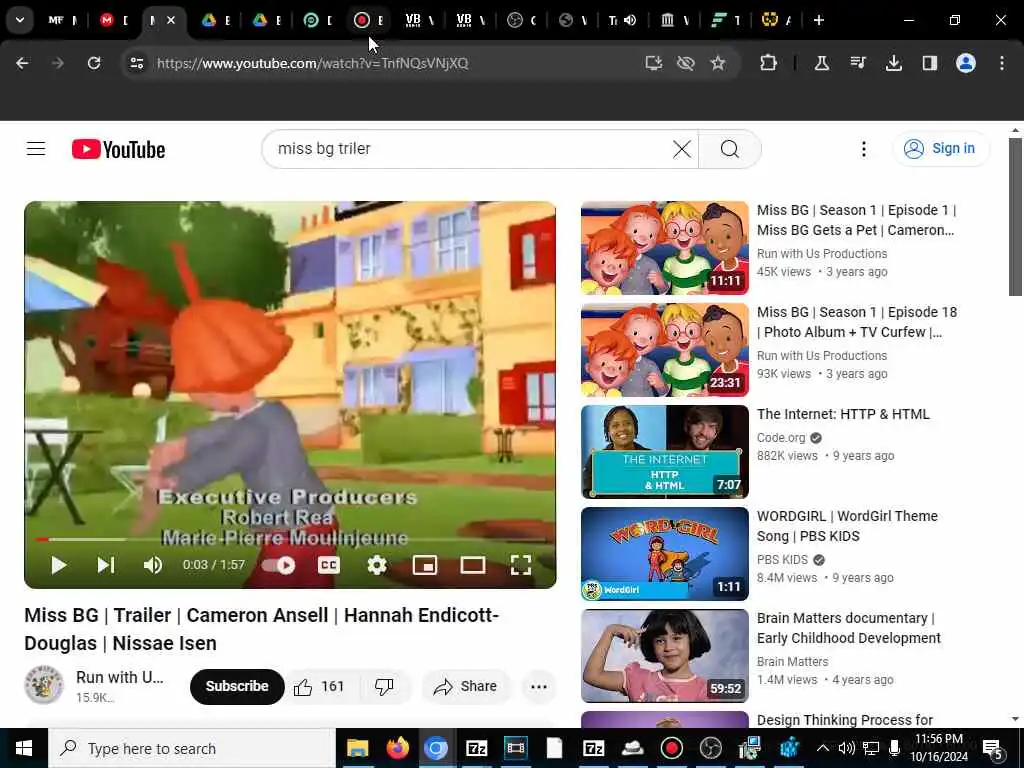Mute the video player volume
Screen dimensions: 1024x768
[x=153, y=565]
